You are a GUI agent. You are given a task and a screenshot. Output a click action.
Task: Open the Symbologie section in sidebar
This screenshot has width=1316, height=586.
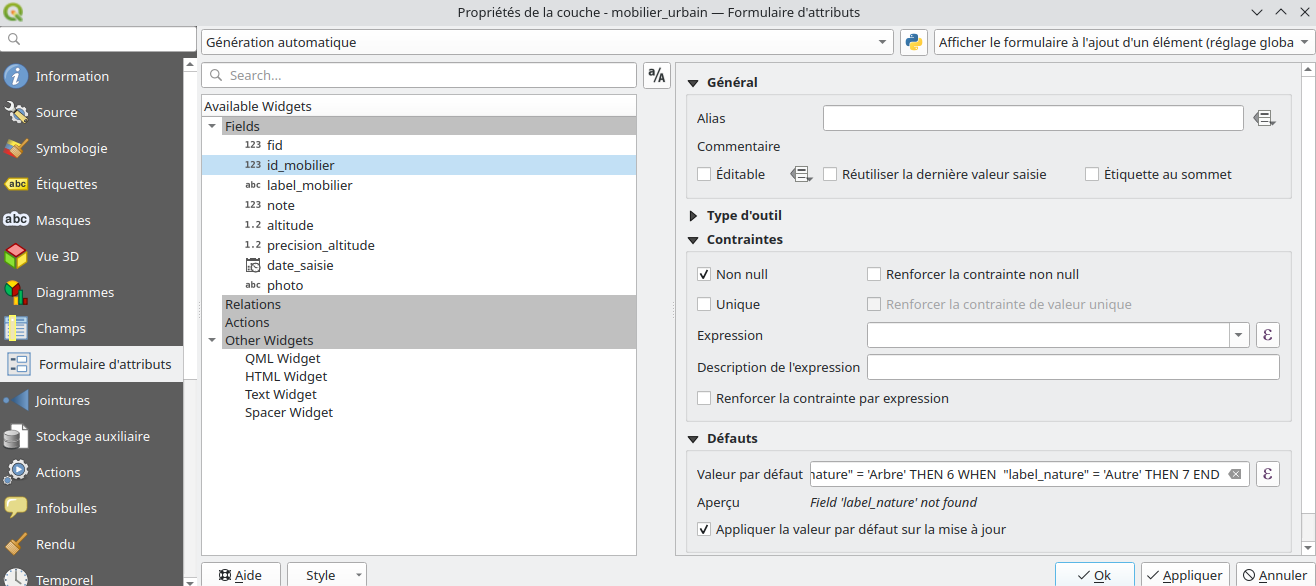click(71, 148)
